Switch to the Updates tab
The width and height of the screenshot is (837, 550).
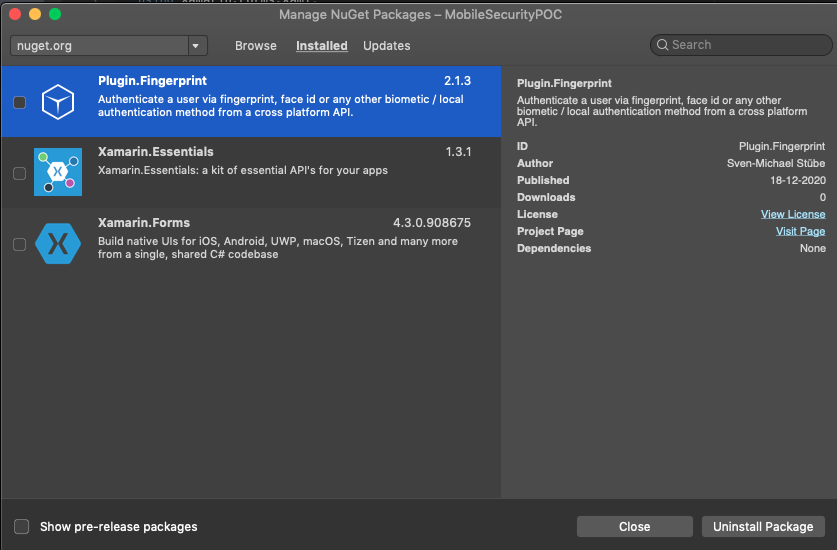click(x=387, y=46)
